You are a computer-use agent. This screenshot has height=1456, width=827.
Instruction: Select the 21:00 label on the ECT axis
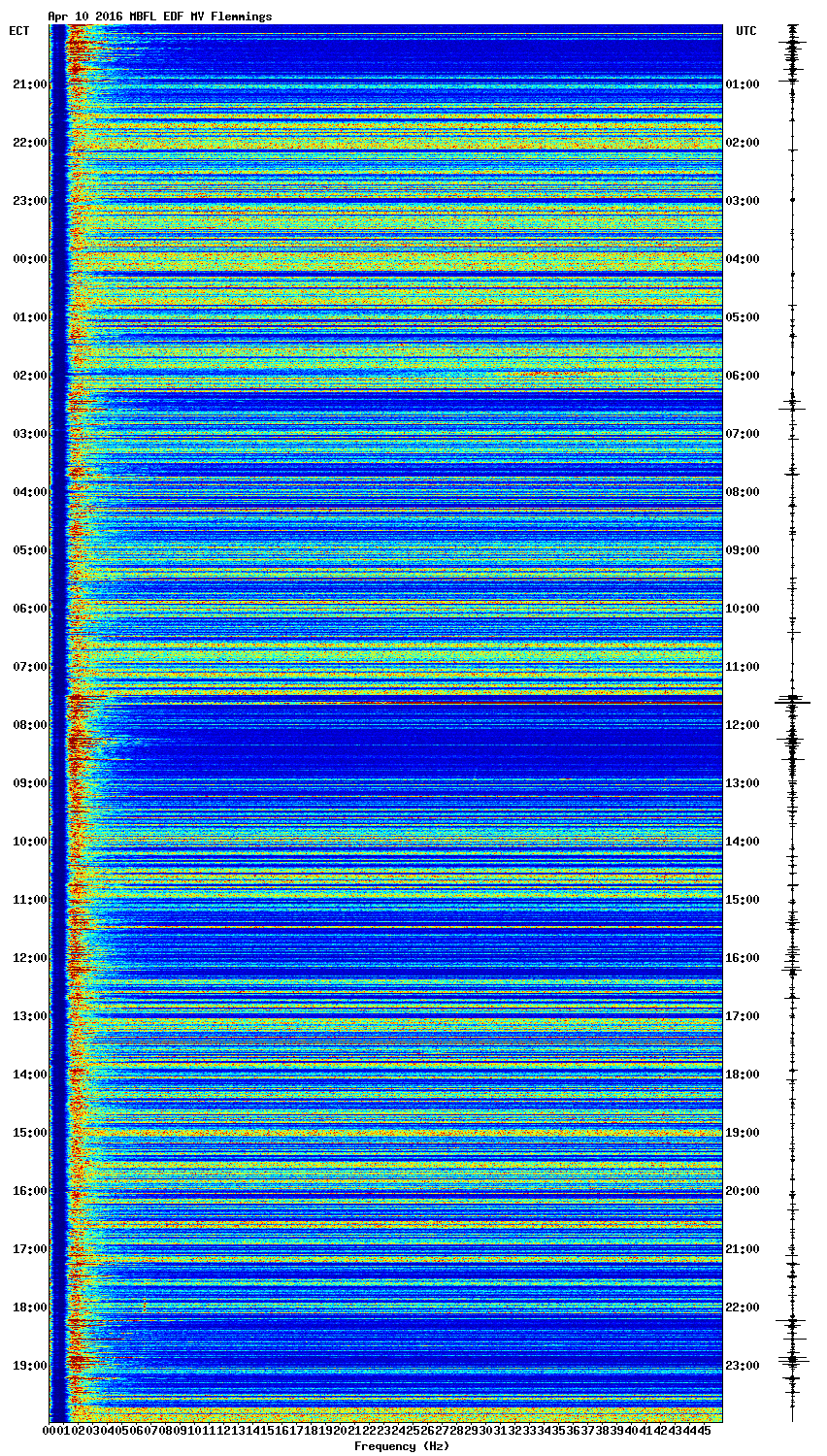pyautogui.click(x=29, y=84)
